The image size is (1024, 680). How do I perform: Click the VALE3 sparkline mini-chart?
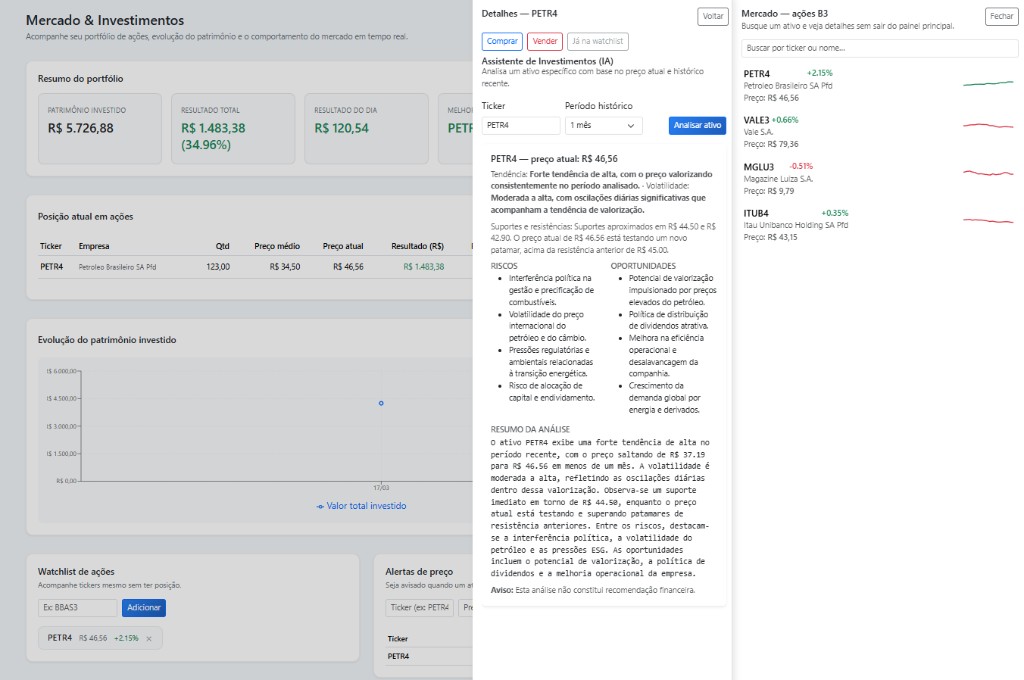point(988,126)
